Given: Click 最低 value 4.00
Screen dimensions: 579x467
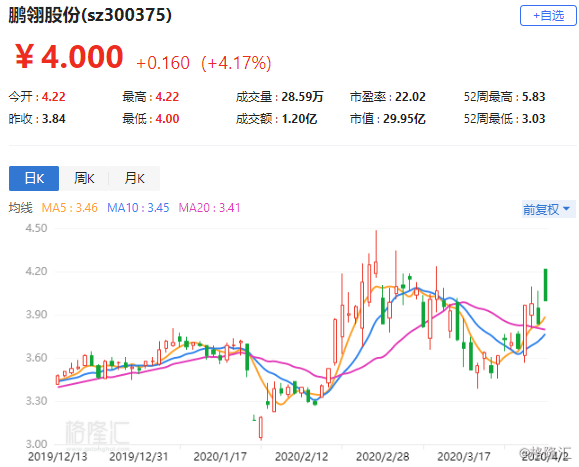Looking at the screenshot, I should (x=167, y=119).
